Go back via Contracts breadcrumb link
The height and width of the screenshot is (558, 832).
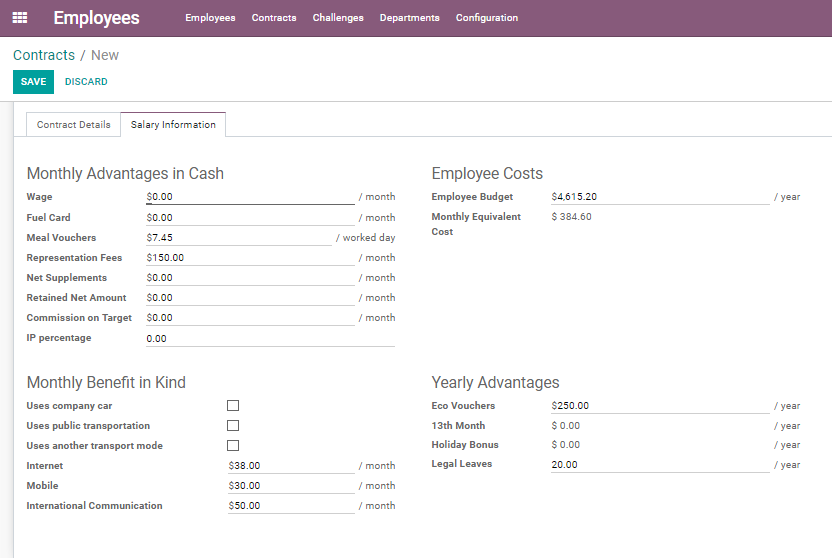point(44,55)
